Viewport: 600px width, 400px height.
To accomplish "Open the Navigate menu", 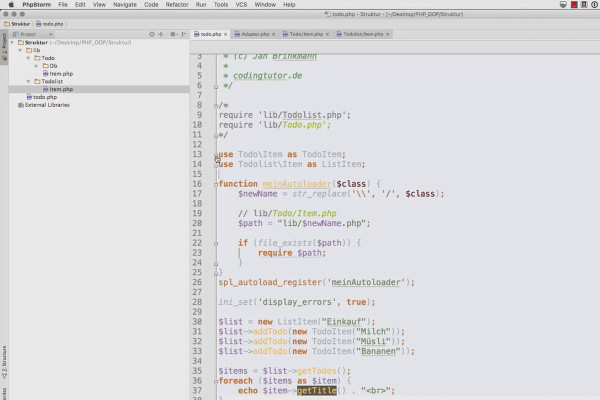I will (125, 5).
